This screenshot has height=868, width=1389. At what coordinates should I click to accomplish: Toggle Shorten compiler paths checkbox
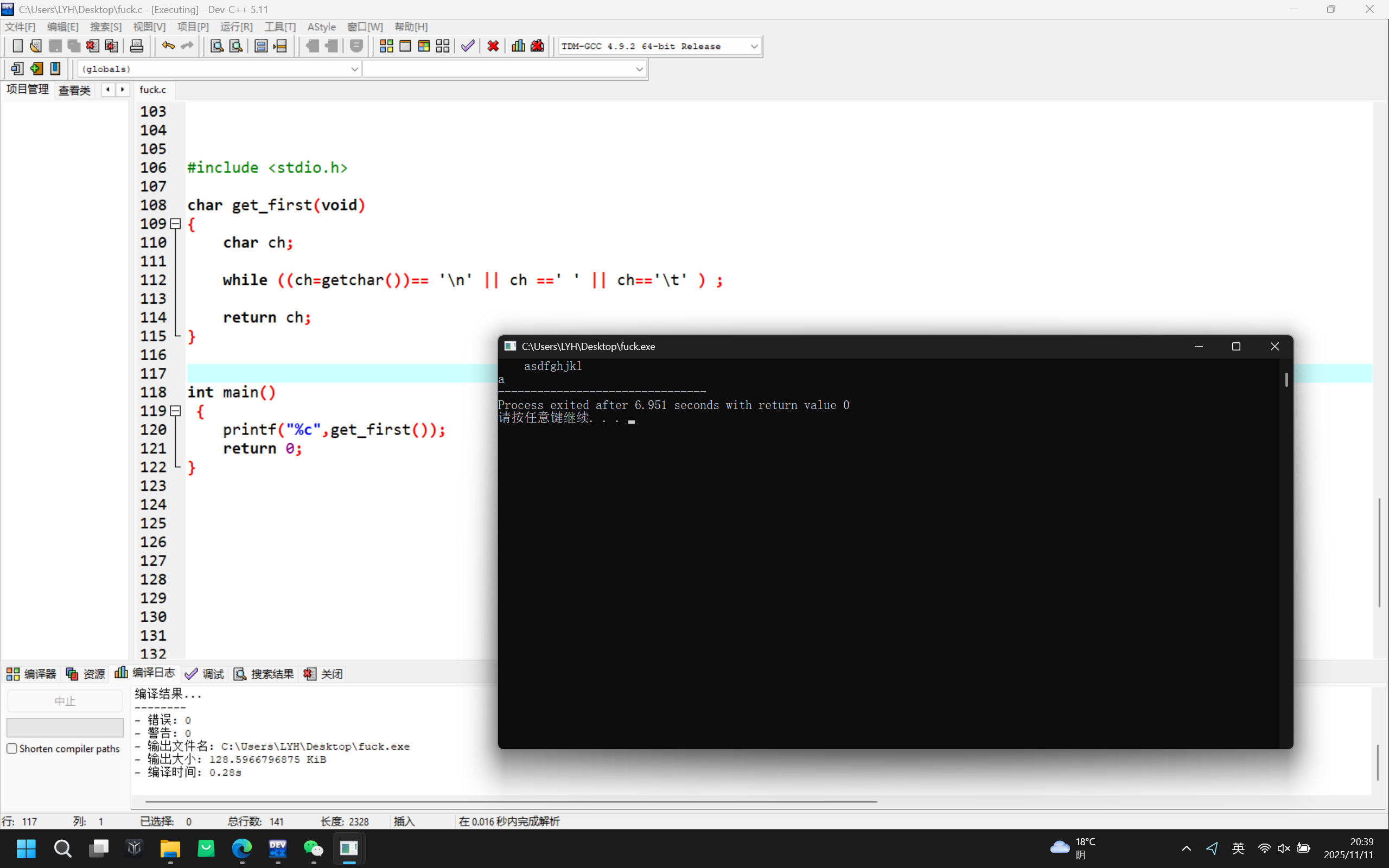(x=12, y=749)
